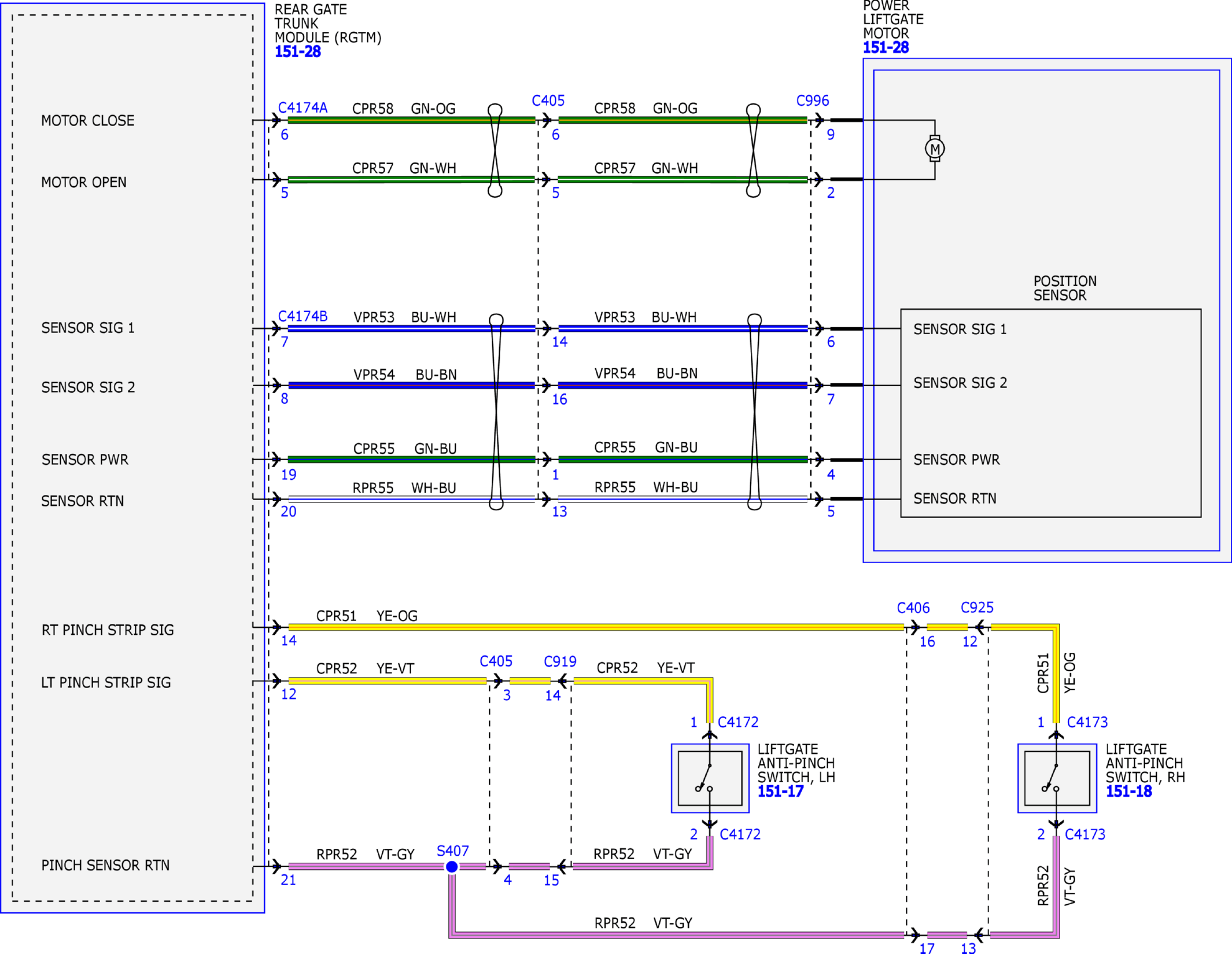Click SENSOR SIG 2 inside the position sensor
The height and width of the screenshot is (954, 1232).
[960, 383]
